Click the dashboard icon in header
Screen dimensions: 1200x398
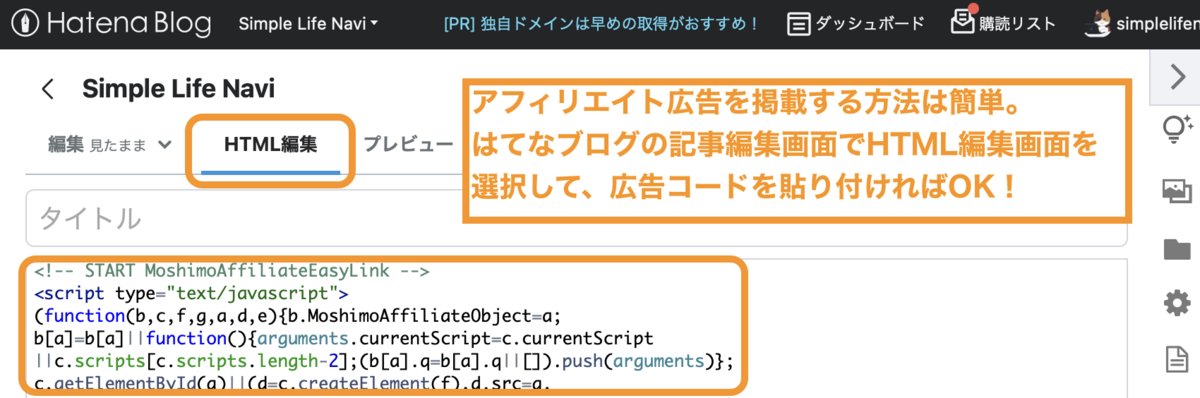tap(798, 23)
